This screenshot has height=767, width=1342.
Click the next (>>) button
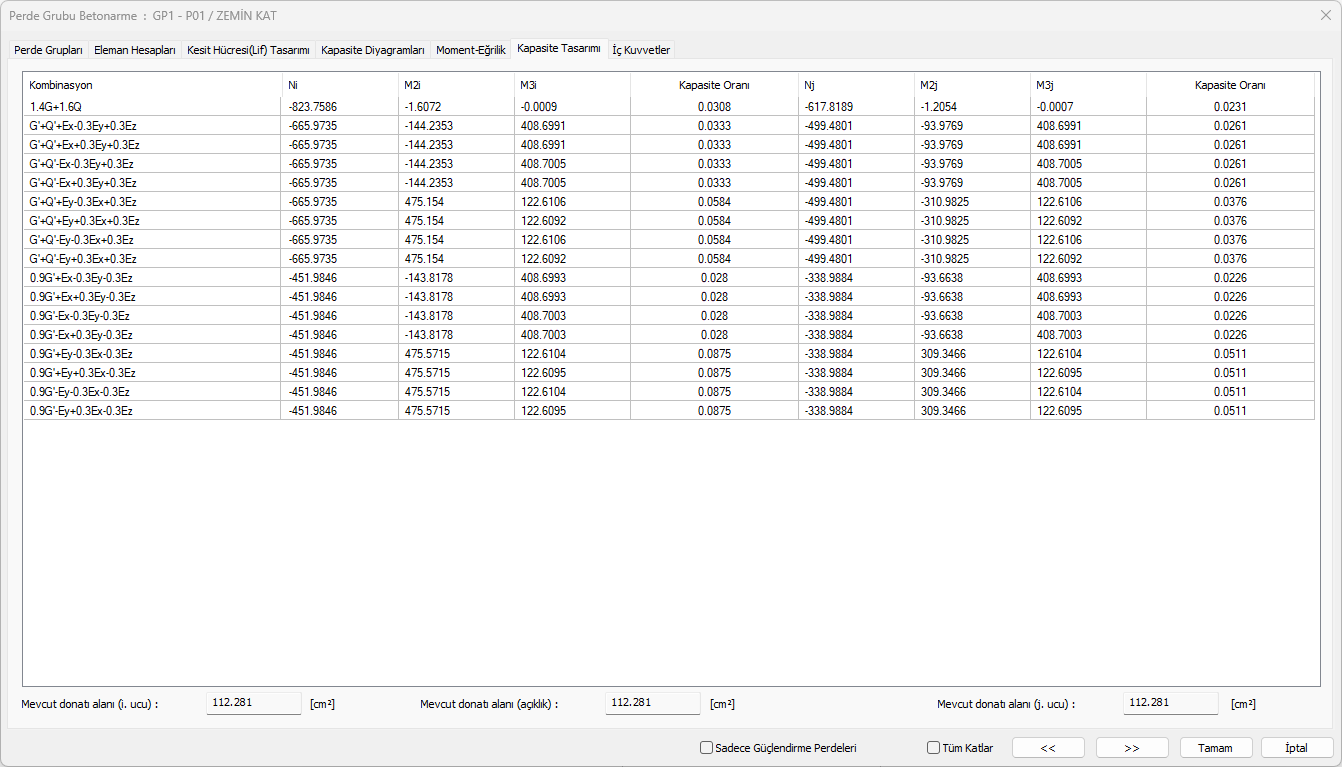coord(1132,747)
